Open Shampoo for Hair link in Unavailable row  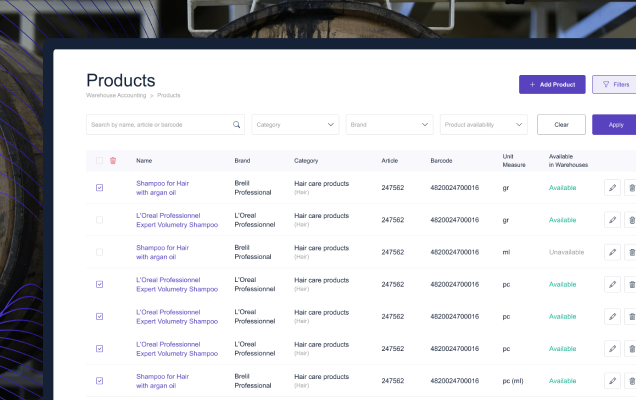pyautogui.click(x=163, y=252)
